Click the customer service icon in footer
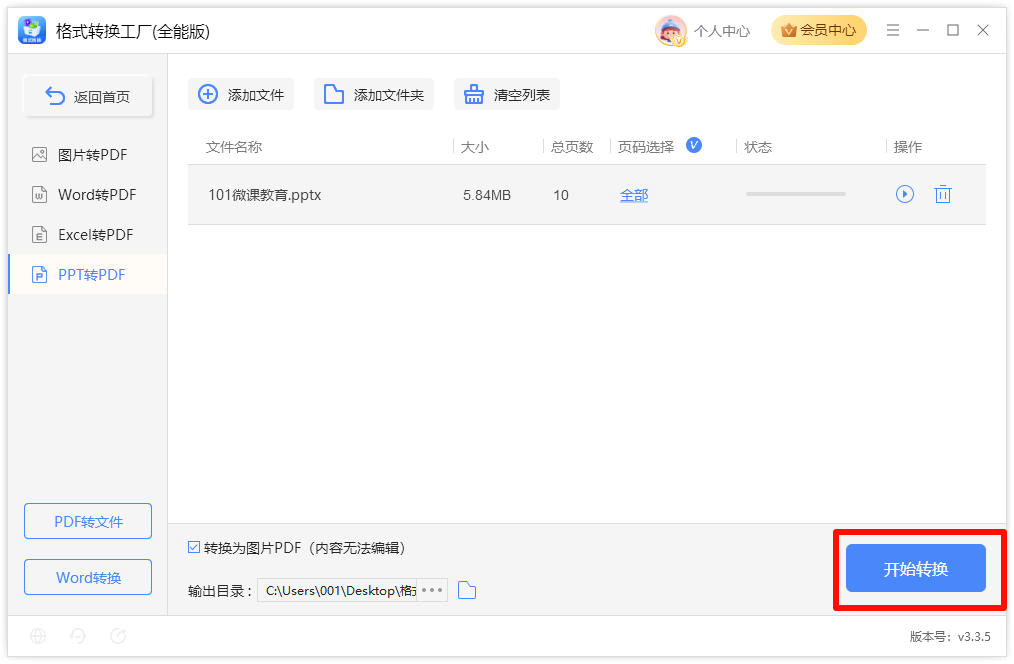1014x664 pixels. tap(78, 636)
